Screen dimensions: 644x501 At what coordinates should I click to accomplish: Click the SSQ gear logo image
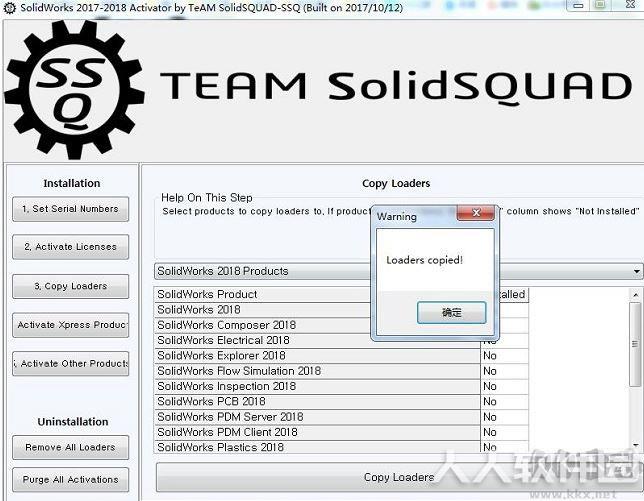click(x=74, y=90)
